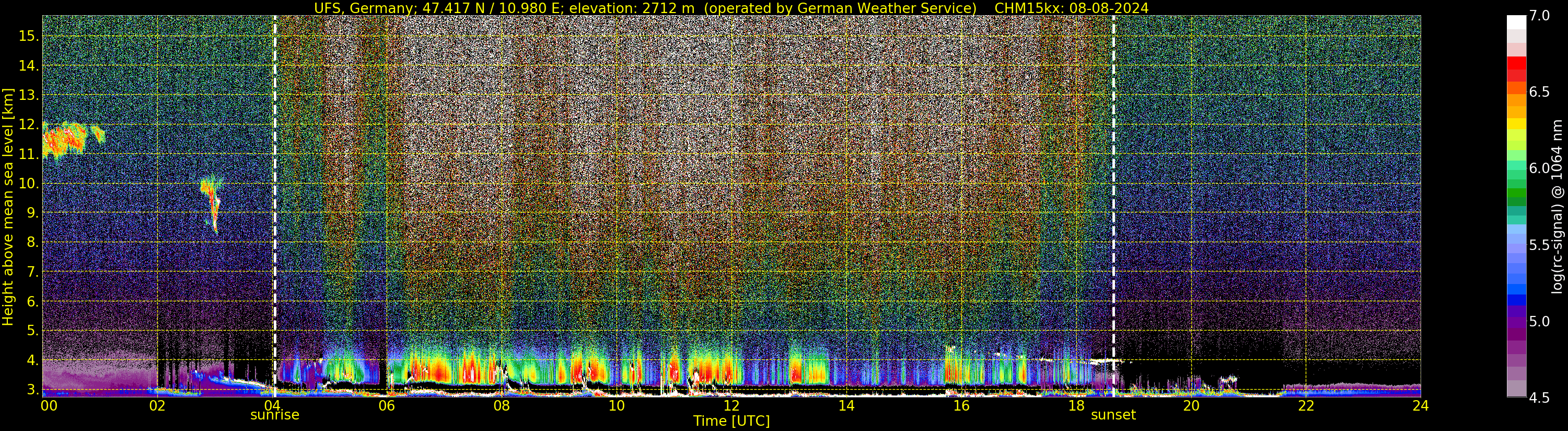Viewport: 1568px width, 431px height.
Task: Click the 7.0 colorbar tick label
Action: pyautogui.click(x=1539, y=16)
